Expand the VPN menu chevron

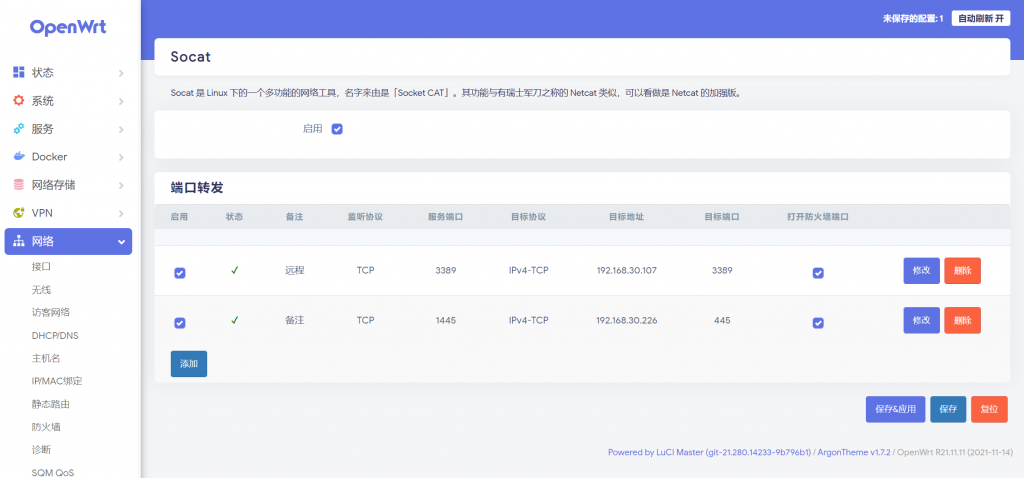pos(121,214)
